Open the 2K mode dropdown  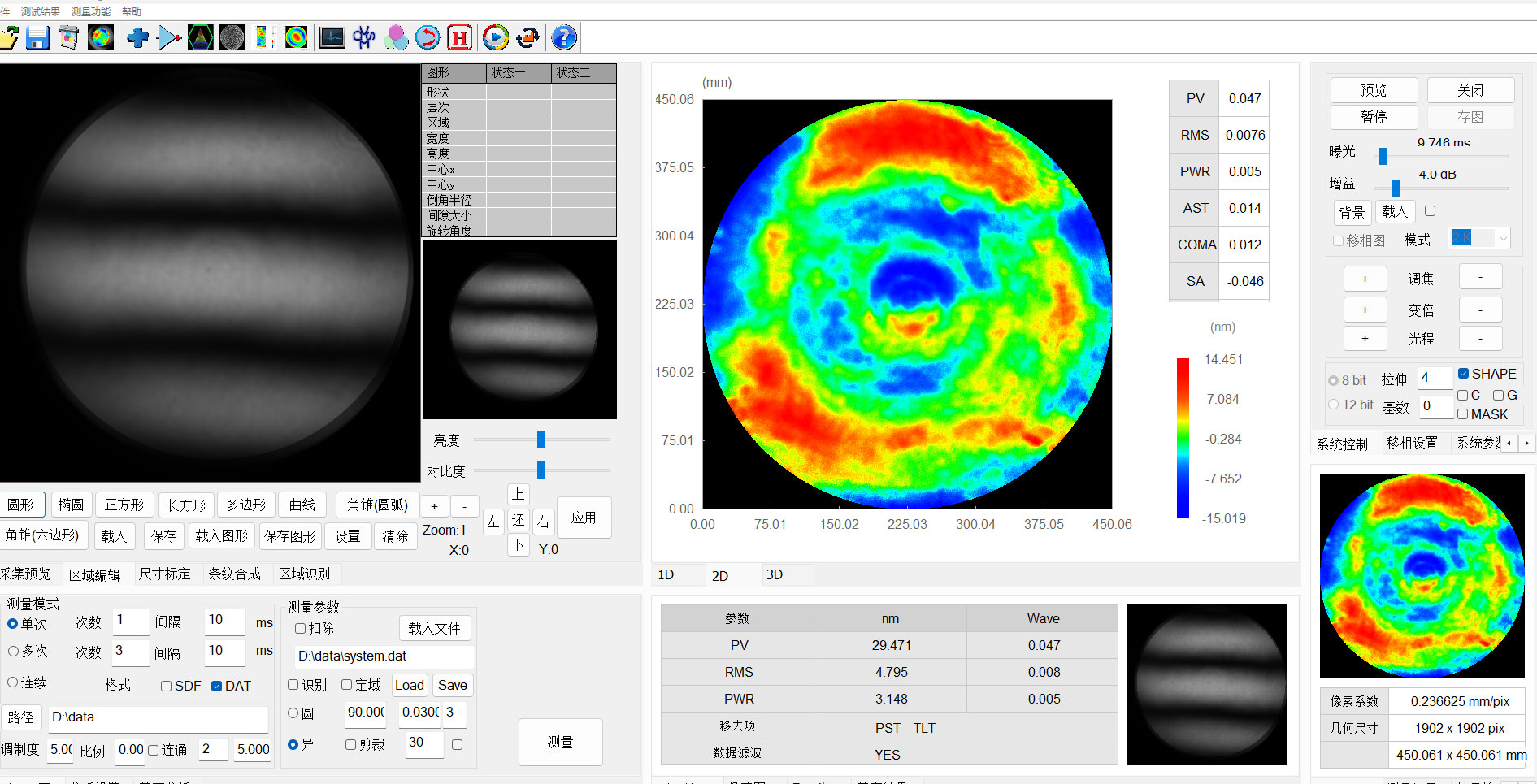point(1501,238)
